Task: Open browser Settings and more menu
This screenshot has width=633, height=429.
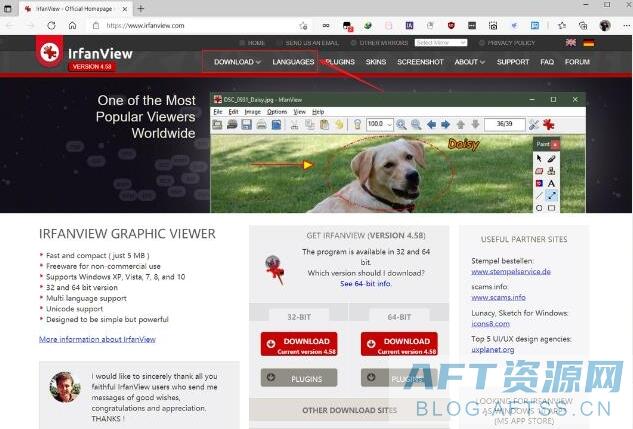Action: click(626, 26)
